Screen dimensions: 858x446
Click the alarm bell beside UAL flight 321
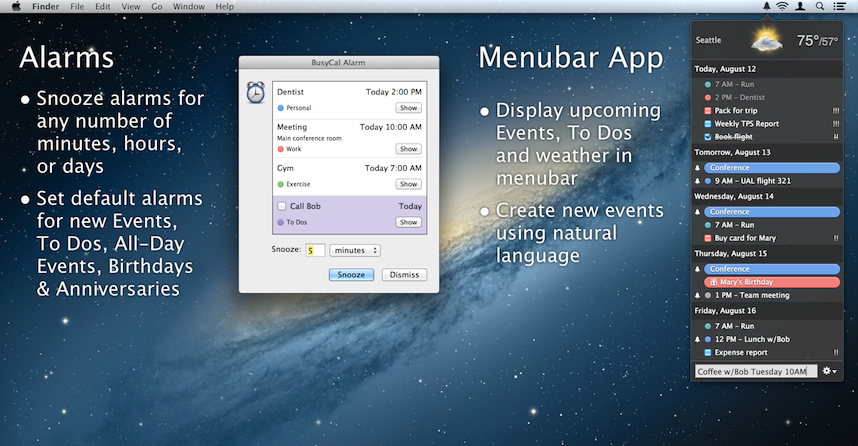[698, 181]
